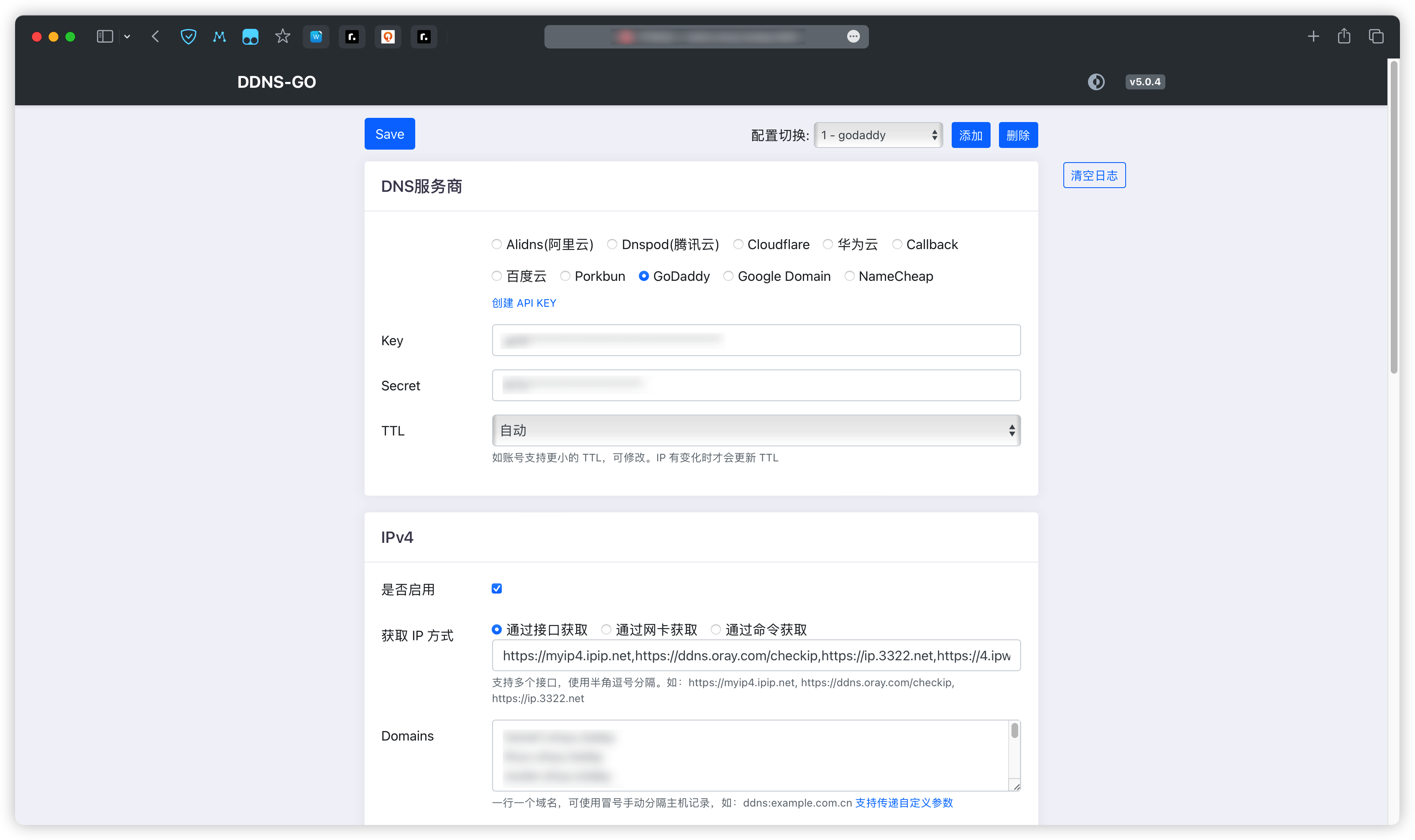Expand the TTL auto dropdown

pos(756,431)
